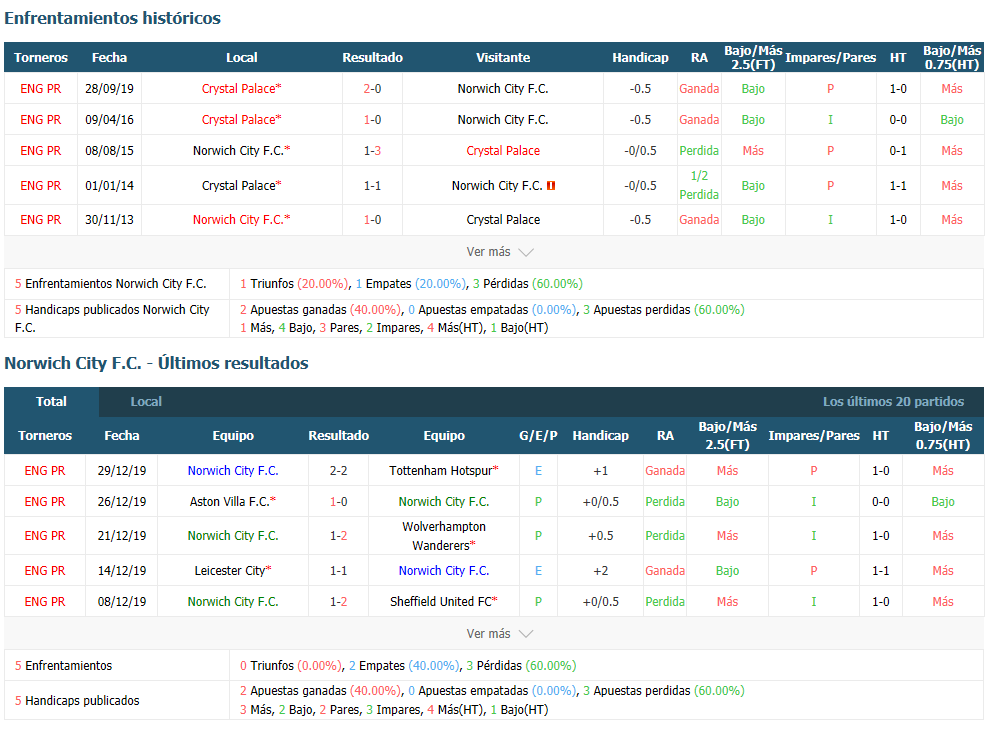Screen dimensions: 992x730
Task: Click 5 Enfrentamientos Norwich City F.C. summary
Action: tap(111, 283)
